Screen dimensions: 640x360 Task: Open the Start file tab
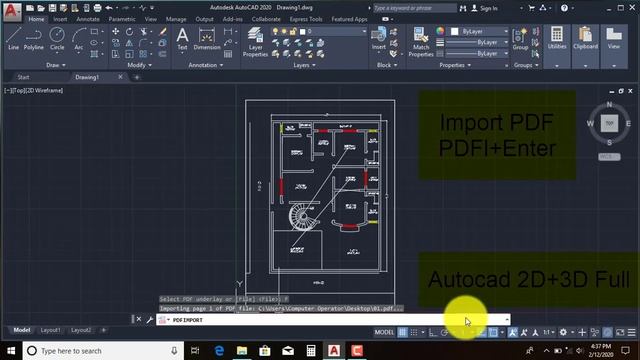(23, 77)
